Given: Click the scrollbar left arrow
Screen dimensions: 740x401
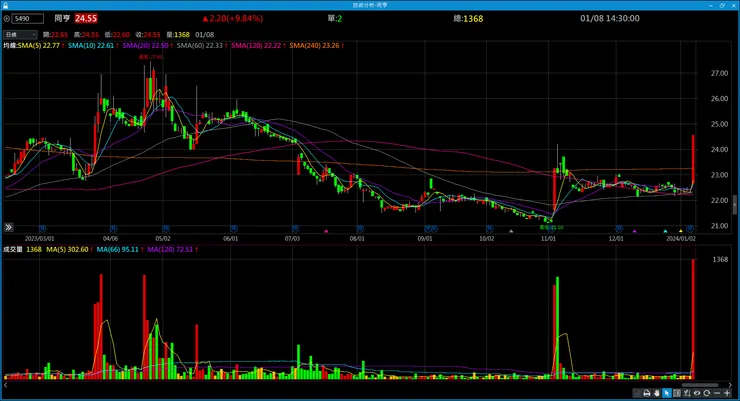Looking at the screenshot, I should pyautogui.click(x=6, y=385).
